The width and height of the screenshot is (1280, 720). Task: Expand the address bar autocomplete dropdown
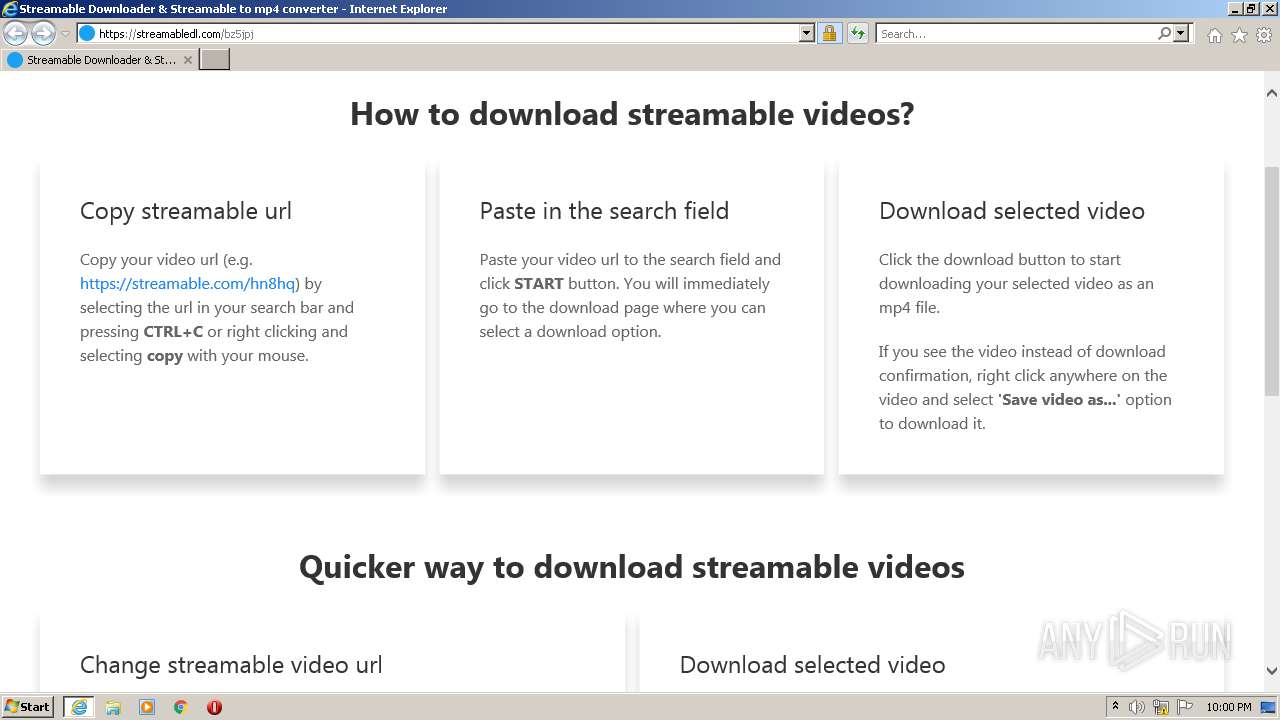[807, 33]
